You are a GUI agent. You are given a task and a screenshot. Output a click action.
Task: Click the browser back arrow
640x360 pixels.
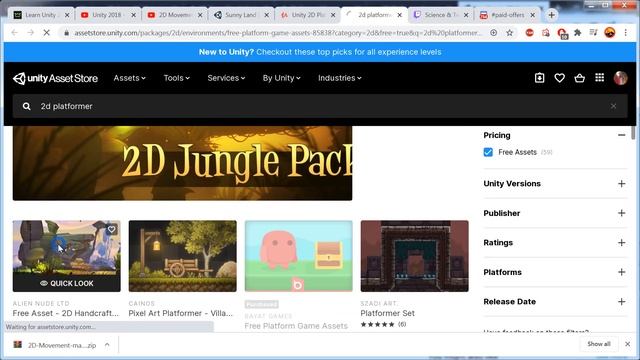pyautogui.click(x=15, y=33)
